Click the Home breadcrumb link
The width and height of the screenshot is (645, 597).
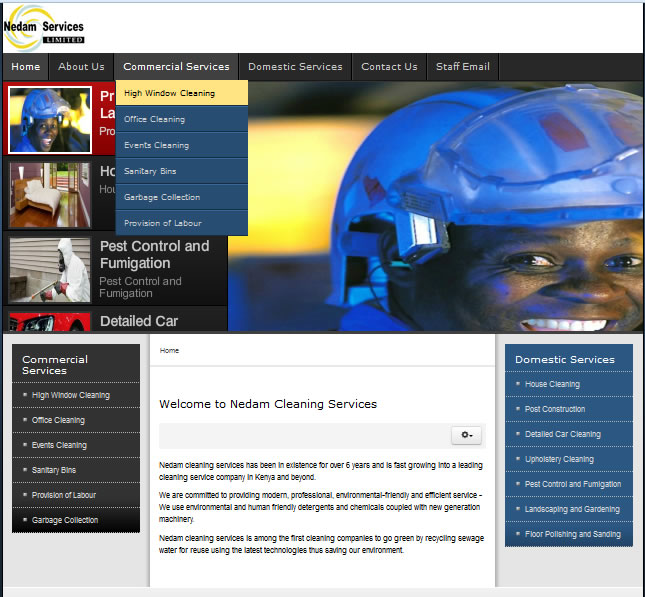point(169,351)
